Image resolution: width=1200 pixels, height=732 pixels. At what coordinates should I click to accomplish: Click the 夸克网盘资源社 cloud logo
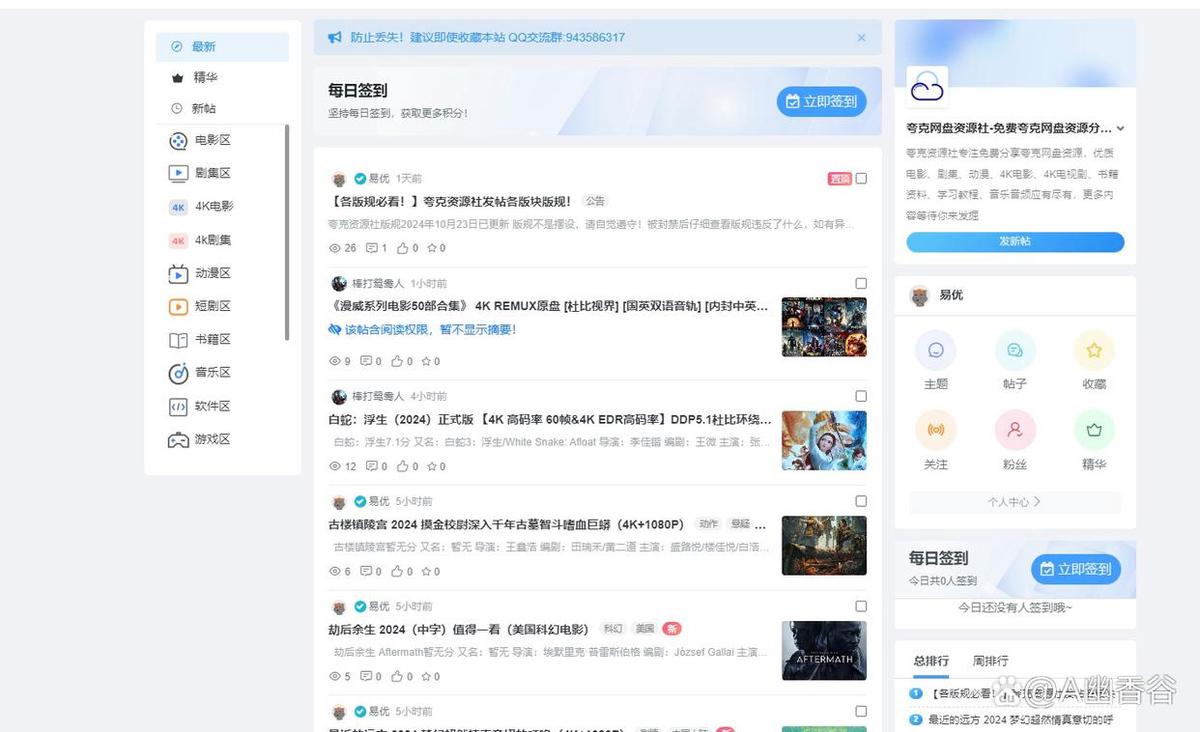pyautogui.click(x=927, y=89)
